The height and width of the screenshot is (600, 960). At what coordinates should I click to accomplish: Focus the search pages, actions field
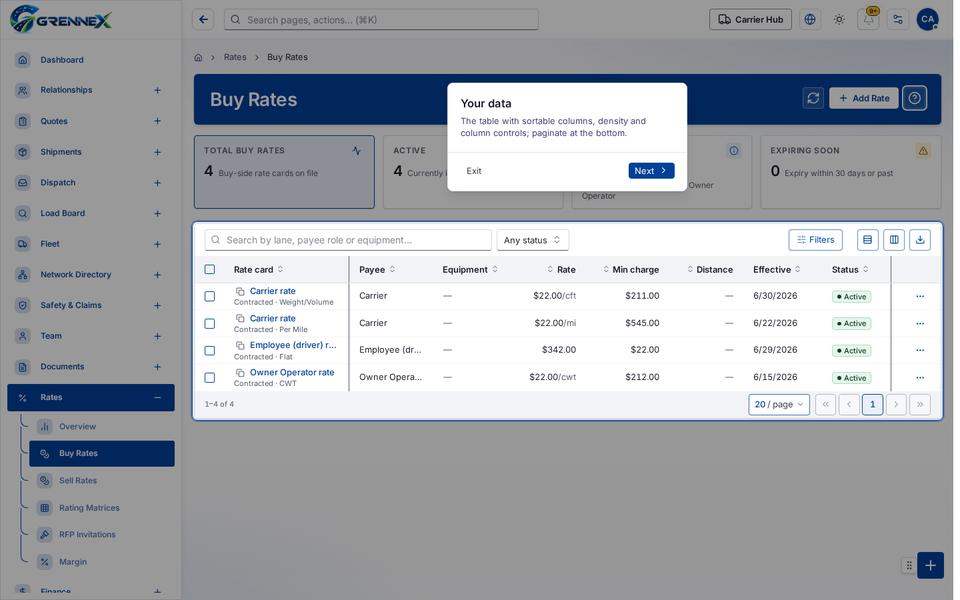coord(381,20)
